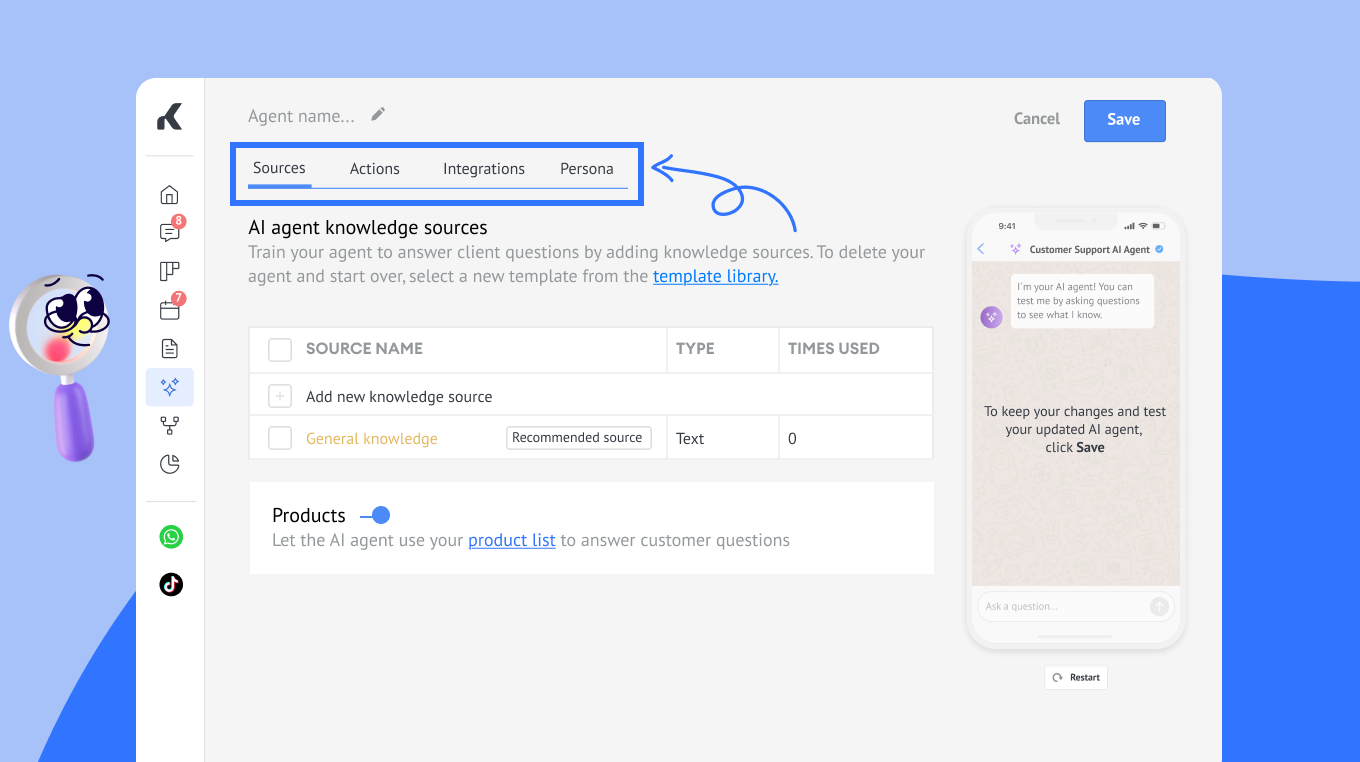
Task: Open the workflow flowchart icon
Action: 169,426
